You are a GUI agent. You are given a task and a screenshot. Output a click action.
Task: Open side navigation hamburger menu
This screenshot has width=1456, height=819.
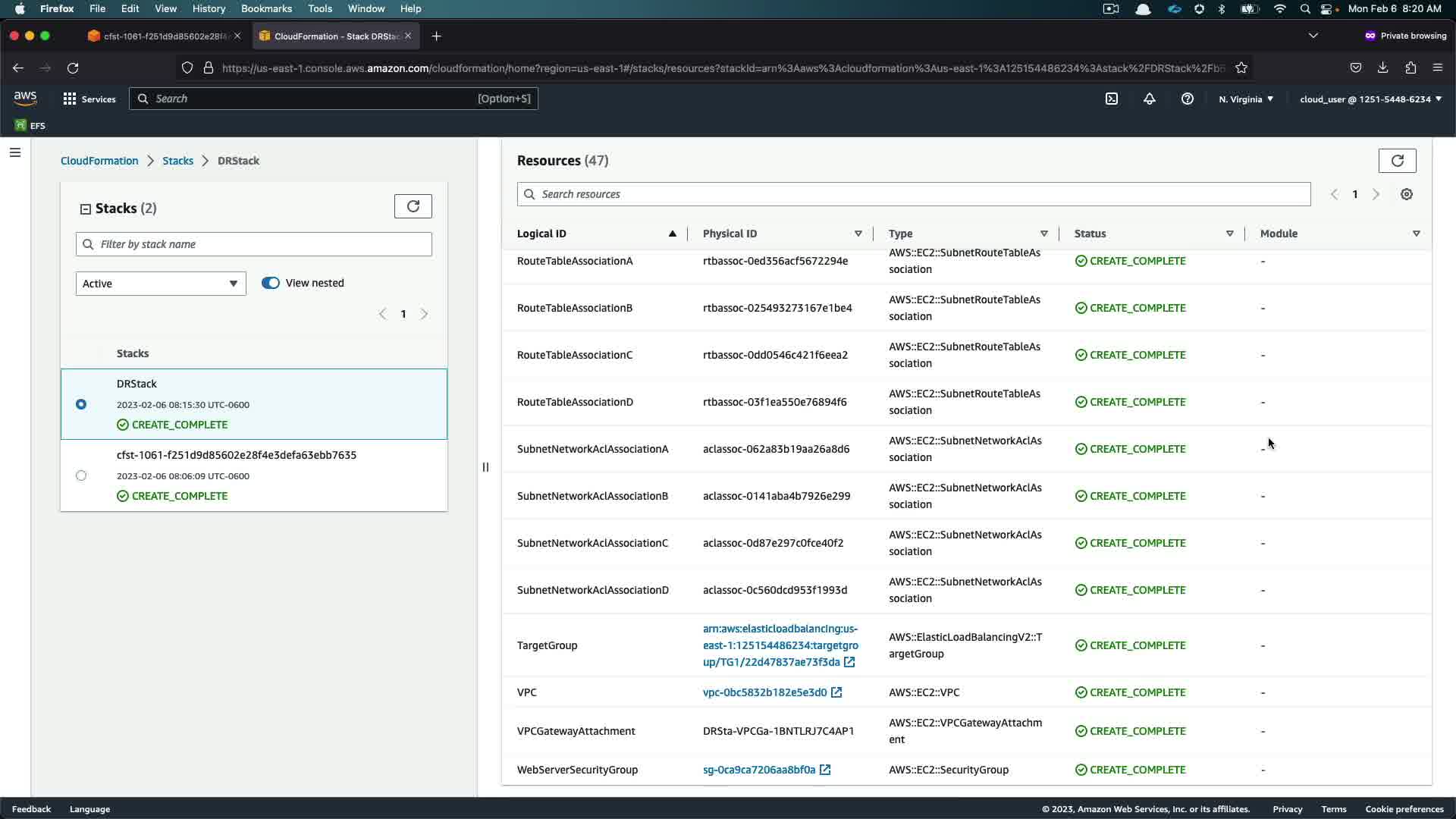pyautogui.click(x=15, y=152)
